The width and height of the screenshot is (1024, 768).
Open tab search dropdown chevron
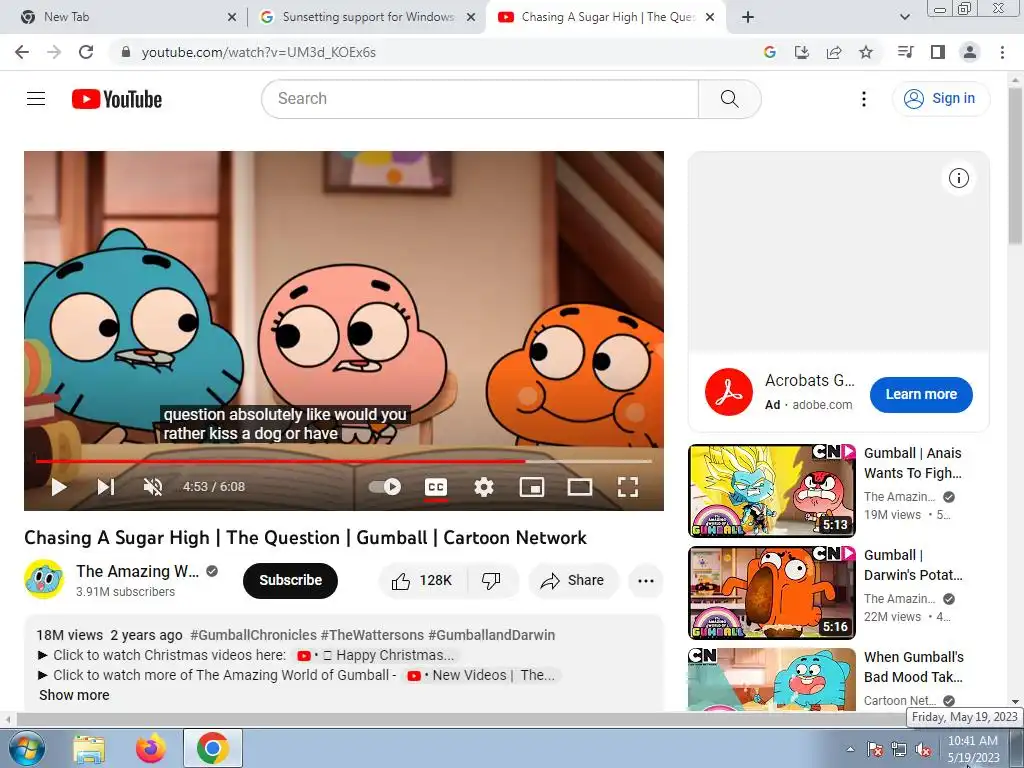(904, 18)
